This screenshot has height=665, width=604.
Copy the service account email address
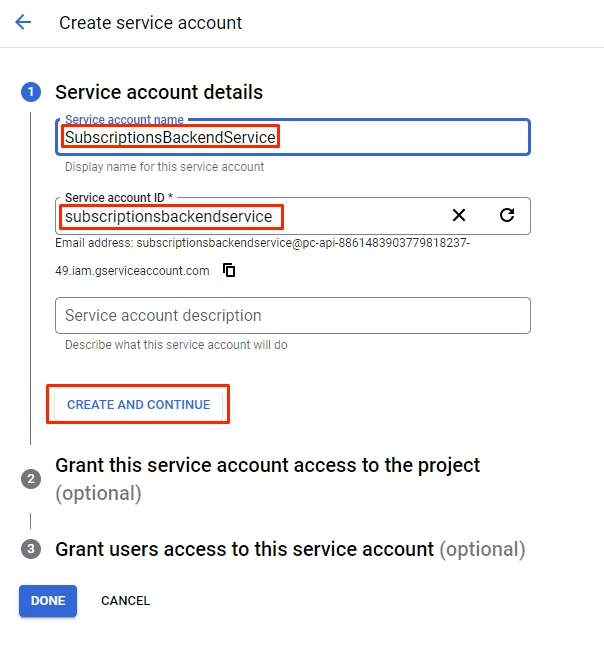pyautogui.click(x=229, y=270)
